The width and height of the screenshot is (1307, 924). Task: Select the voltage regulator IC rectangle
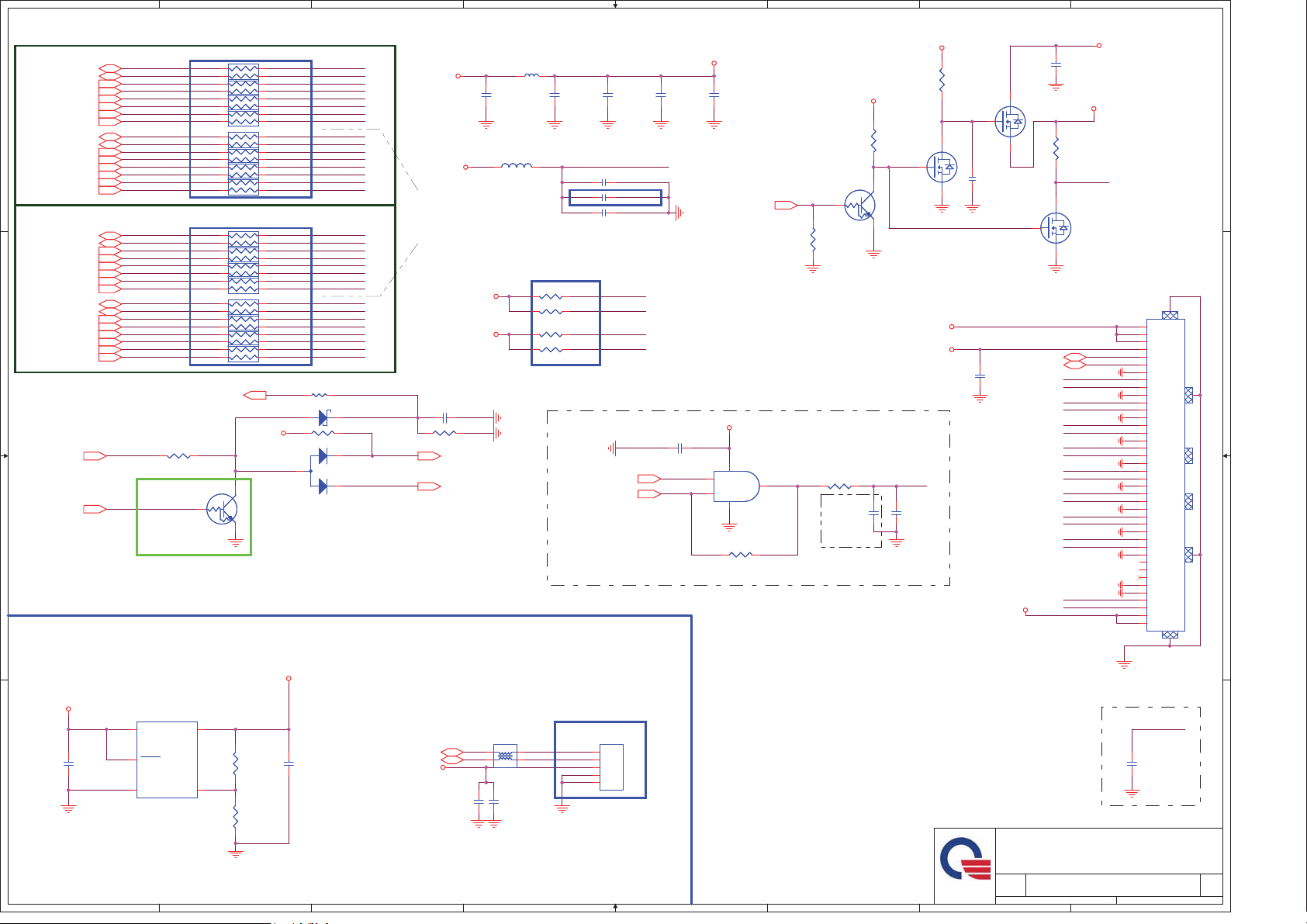pyautogui.click(x=167, y=760)
